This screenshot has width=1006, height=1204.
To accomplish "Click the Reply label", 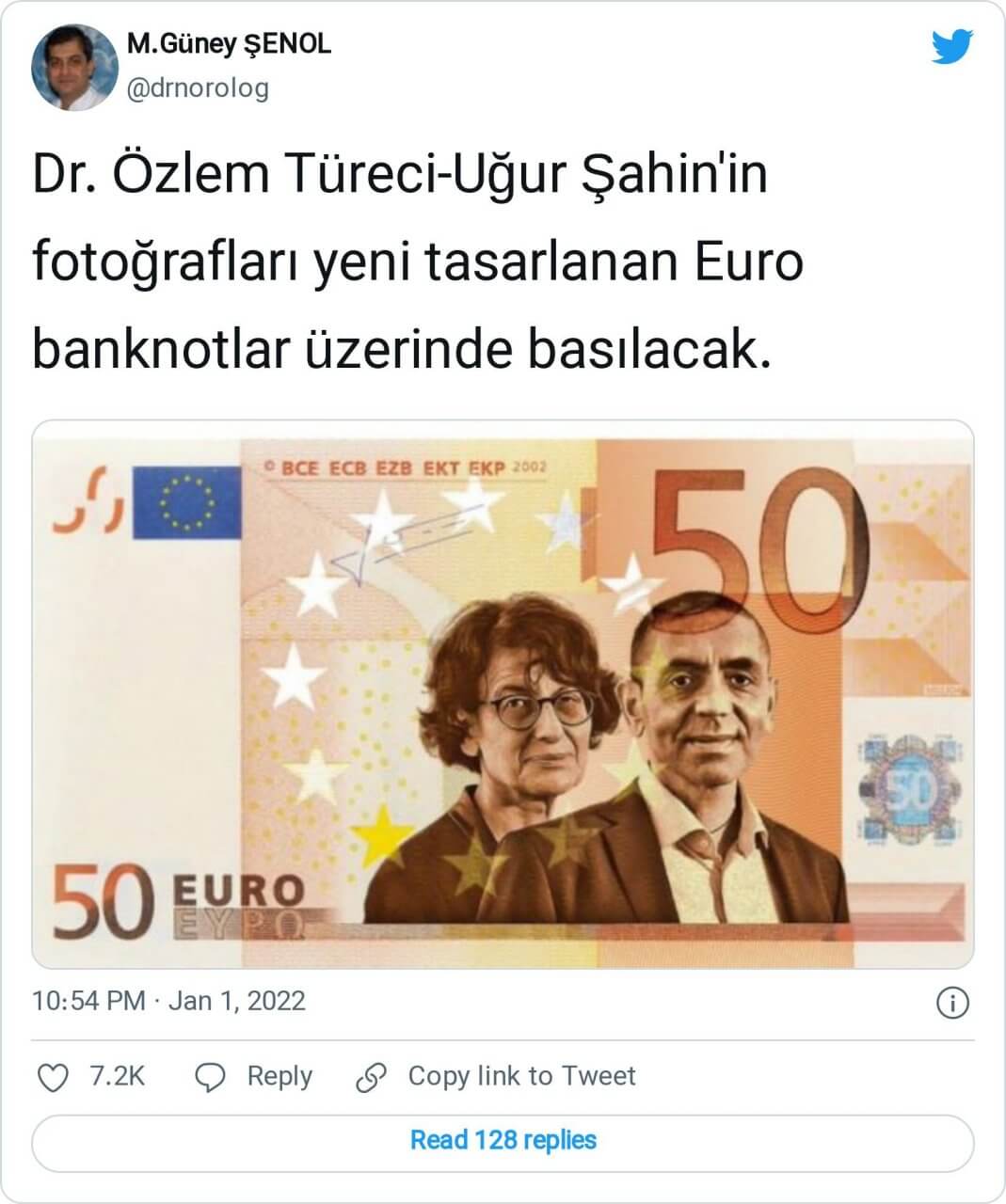I will (279, 1076).
